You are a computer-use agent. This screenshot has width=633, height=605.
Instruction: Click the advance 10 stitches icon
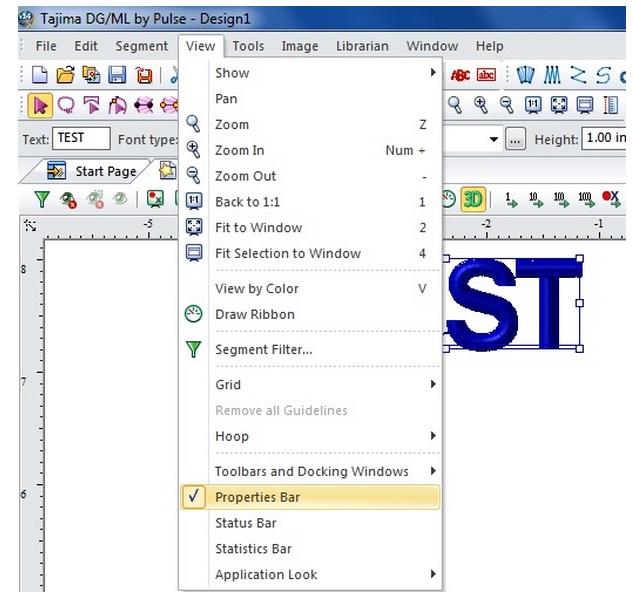[x=536, y=199]
